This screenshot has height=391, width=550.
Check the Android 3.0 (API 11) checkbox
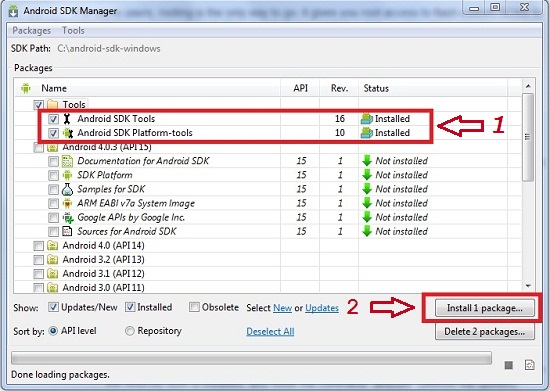pos(38,288)
